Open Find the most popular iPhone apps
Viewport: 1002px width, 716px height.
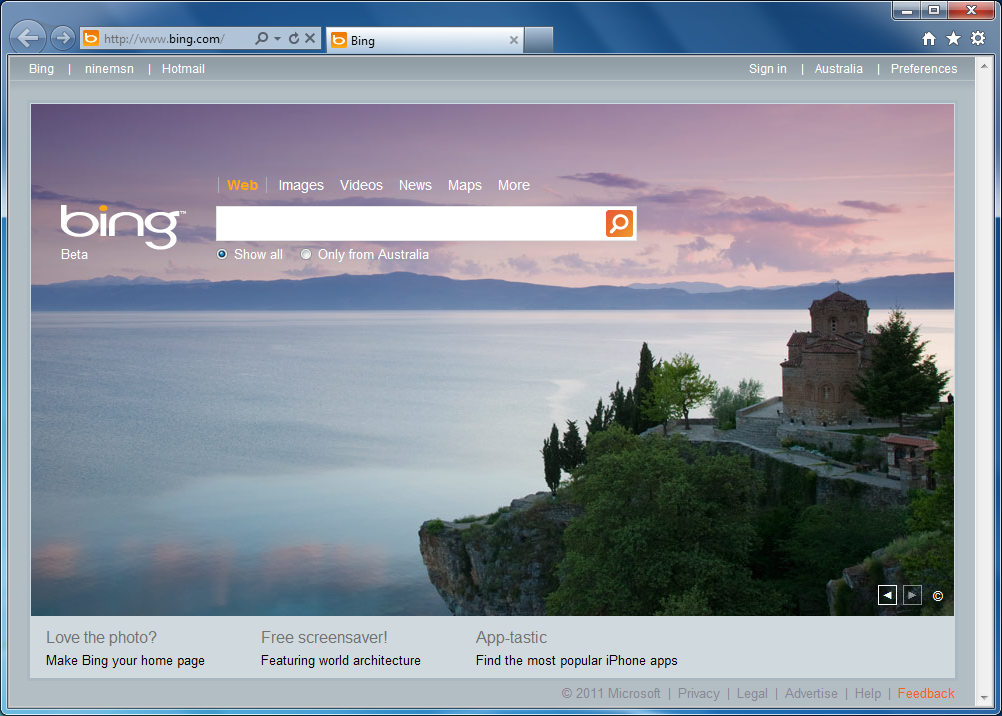pos(576,660)
